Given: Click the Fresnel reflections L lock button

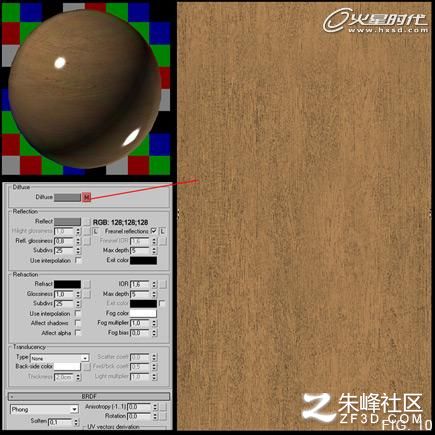Looking at the screenshot, I should (163, 231).
